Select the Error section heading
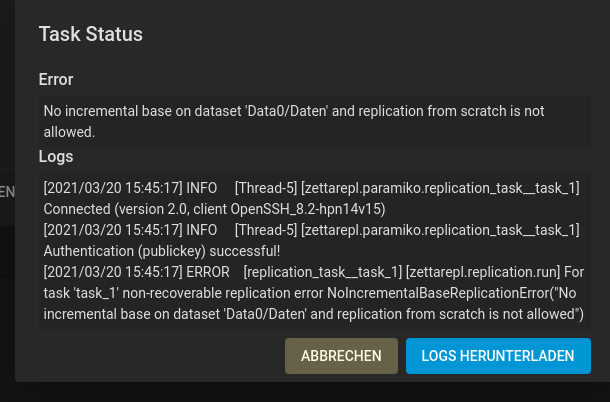The image size is (610, 402). [x=56, y=79]
